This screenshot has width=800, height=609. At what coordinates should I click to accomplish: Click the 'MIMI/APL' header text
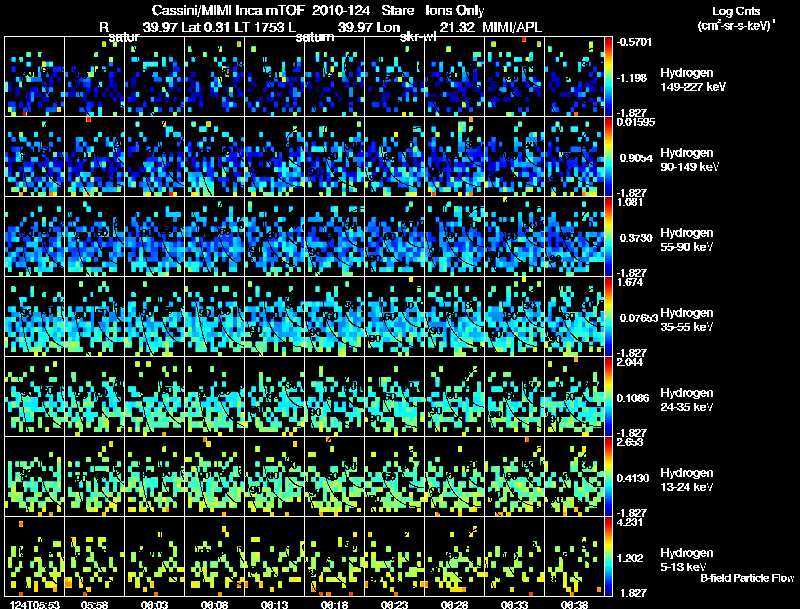(x=512, y=27)
